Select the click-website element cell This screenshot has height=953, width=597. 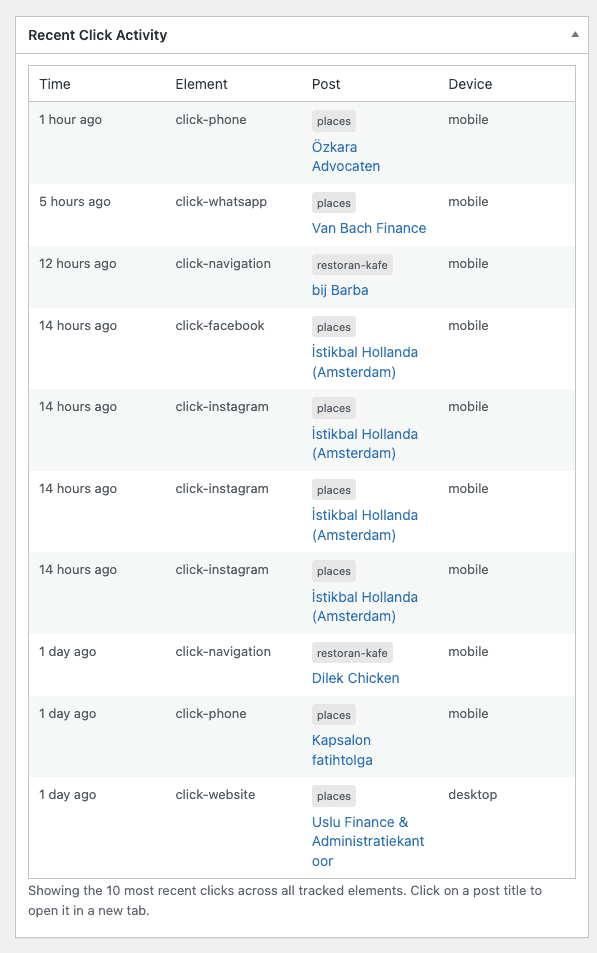215,794
